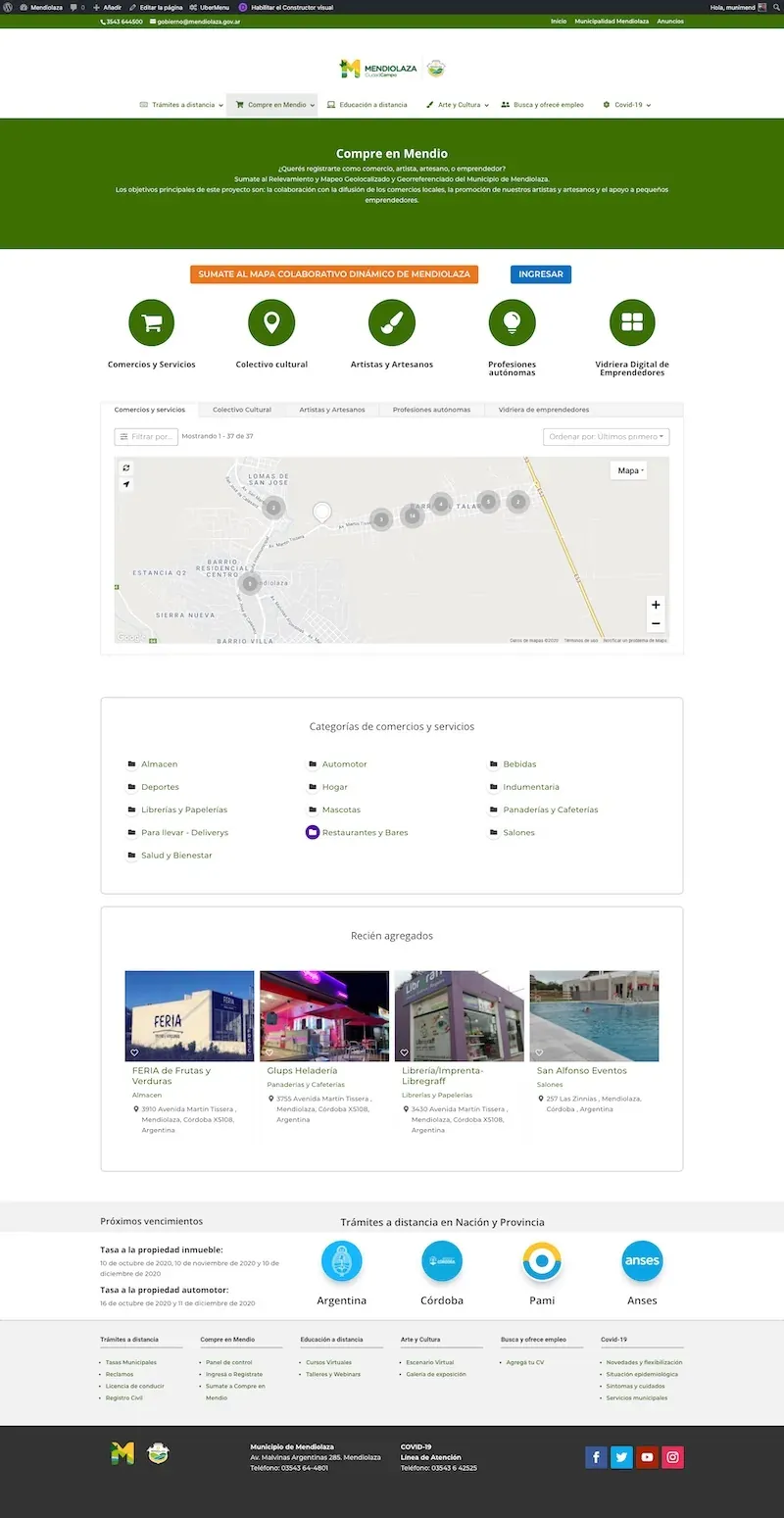The height and width of the screenshot is (1518, 784).
Task: Click the Artistas y Artesanos brush circle icon
Action: (392, 323)
